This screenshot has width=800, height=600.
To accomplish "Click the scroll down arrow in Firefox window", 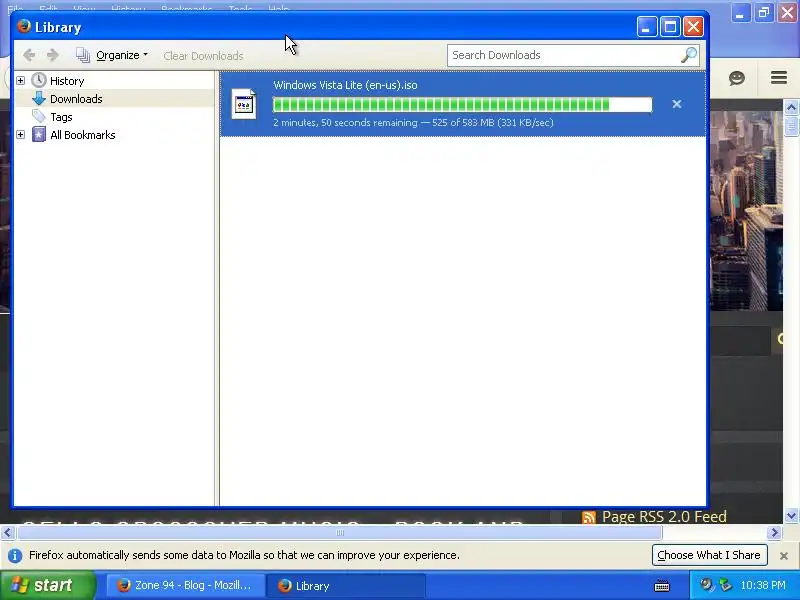I will point(791,516).
